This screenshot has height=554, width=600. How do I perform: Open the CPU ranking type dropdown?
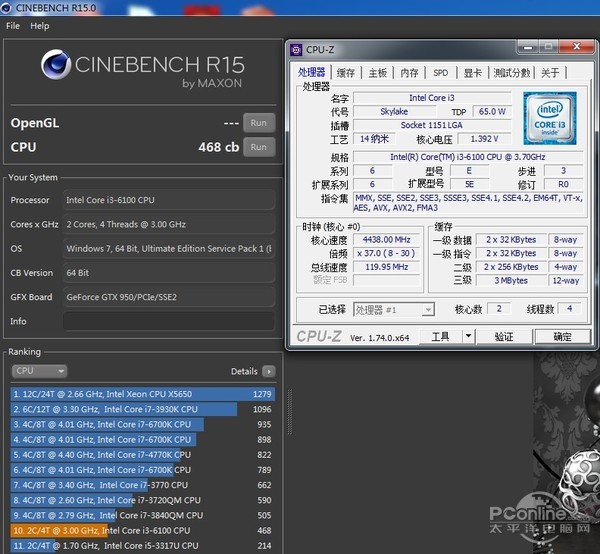[39, 371]
